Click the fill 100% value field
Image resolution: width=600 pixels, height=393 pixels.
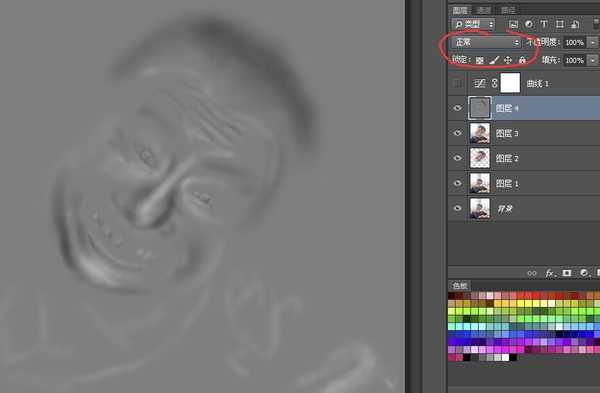click(575, 60)
